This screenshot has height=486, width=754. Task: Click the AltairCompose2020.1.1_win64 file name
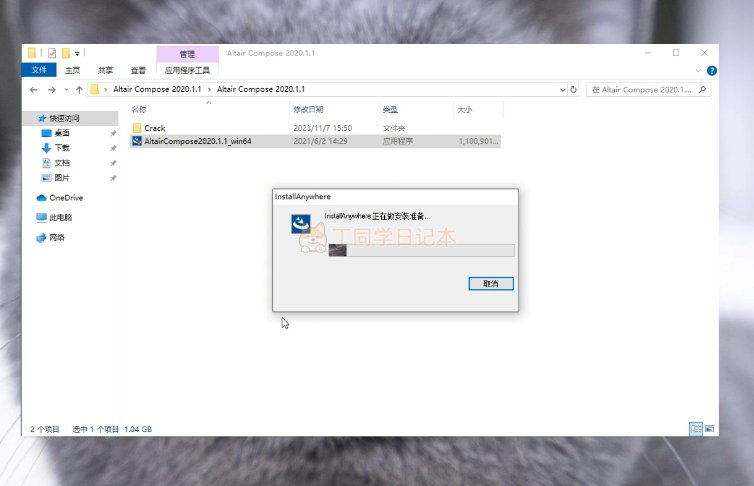[x=198, y=141]
